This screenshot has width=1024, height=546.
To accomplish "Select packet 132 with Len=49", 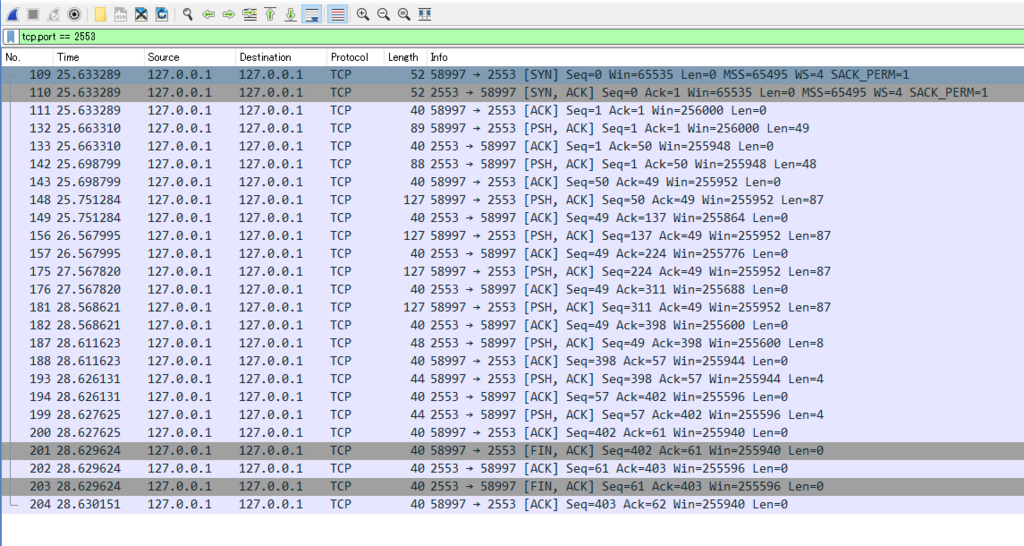I will tap(512, 128).
